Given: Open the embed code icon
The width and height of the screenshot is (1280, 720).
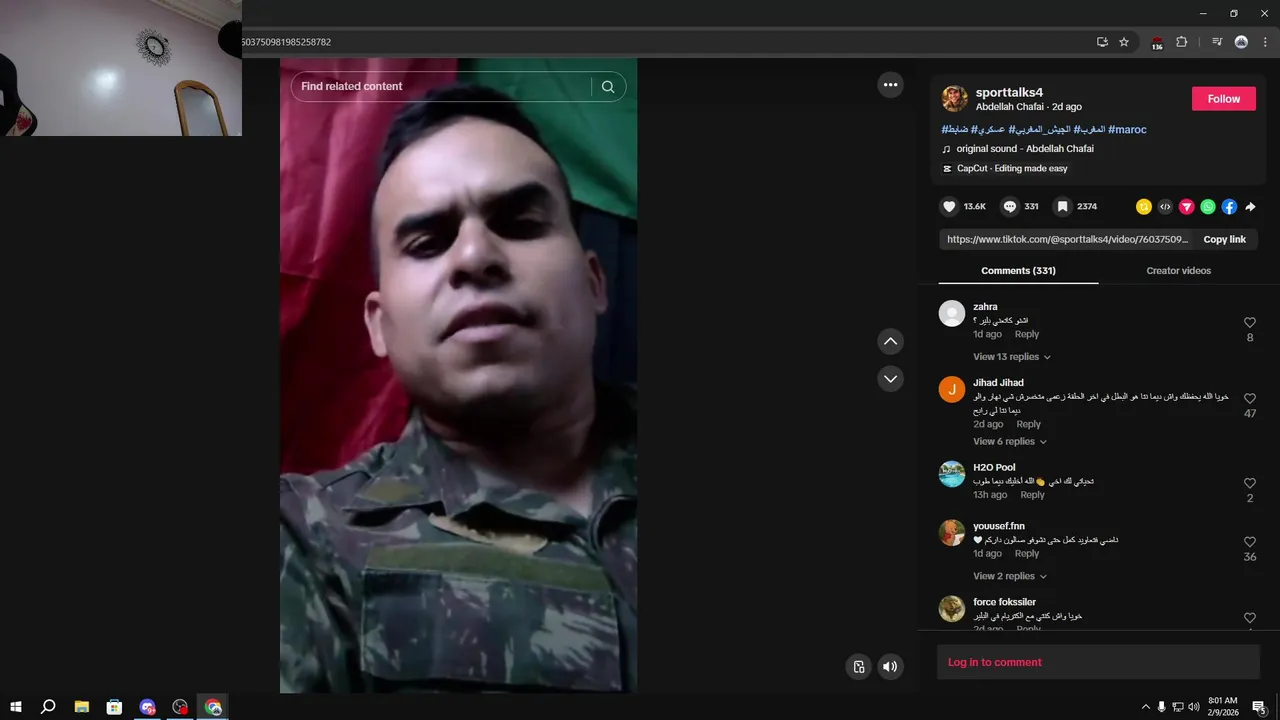Looking at the screenshot, I should click(x=1165, y=207).
